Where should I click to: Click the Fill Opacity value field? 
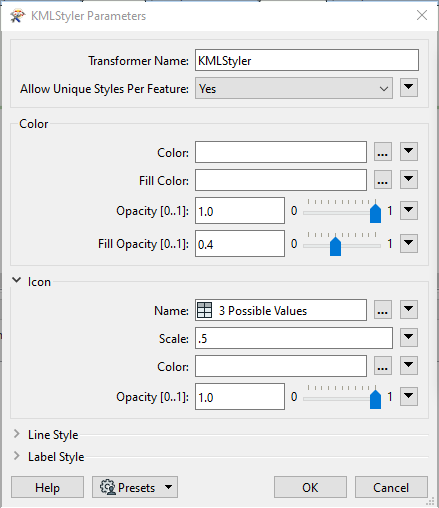(x=240, y=244)
